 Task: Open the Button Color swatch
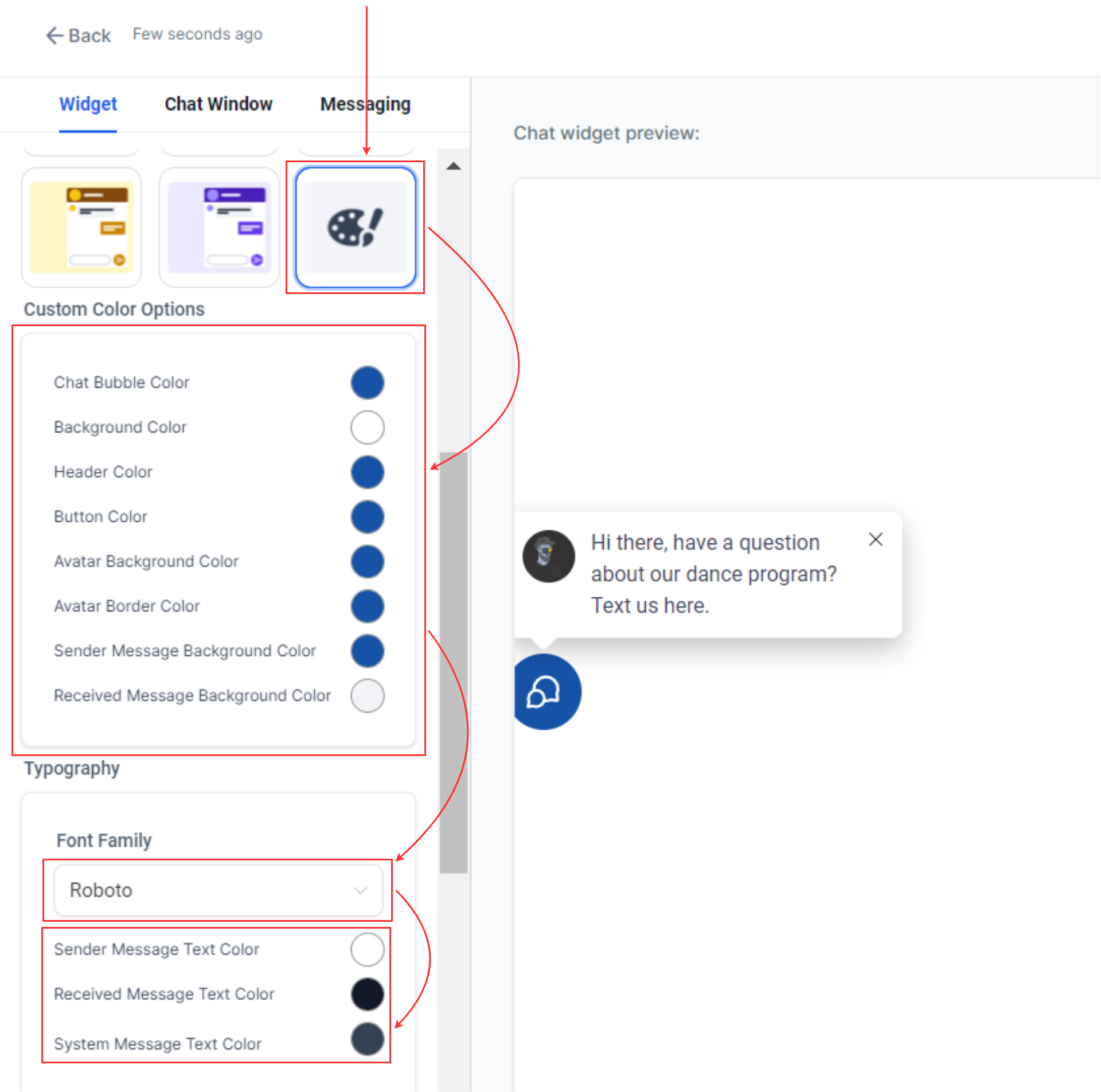click(x=367, y=516)
